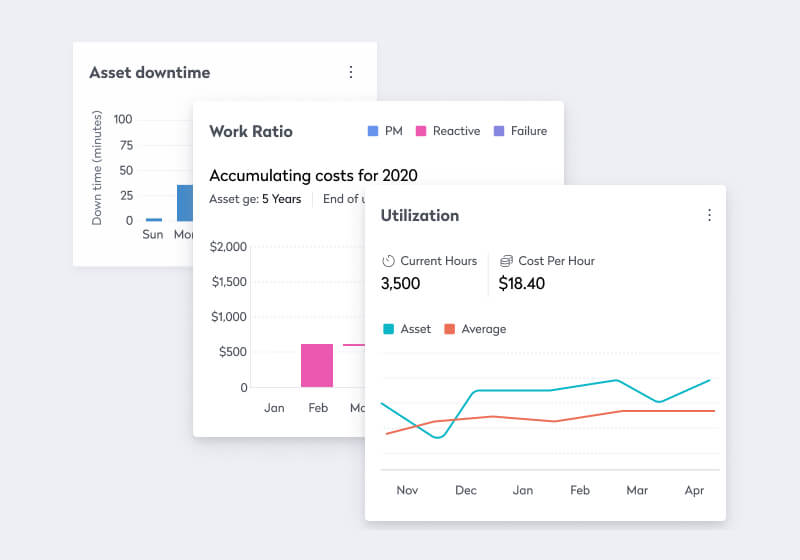Toggle the Failure legend series
The height and width of the screenshot is (560, 800).
pyautogui.click(x=520, y=131)
